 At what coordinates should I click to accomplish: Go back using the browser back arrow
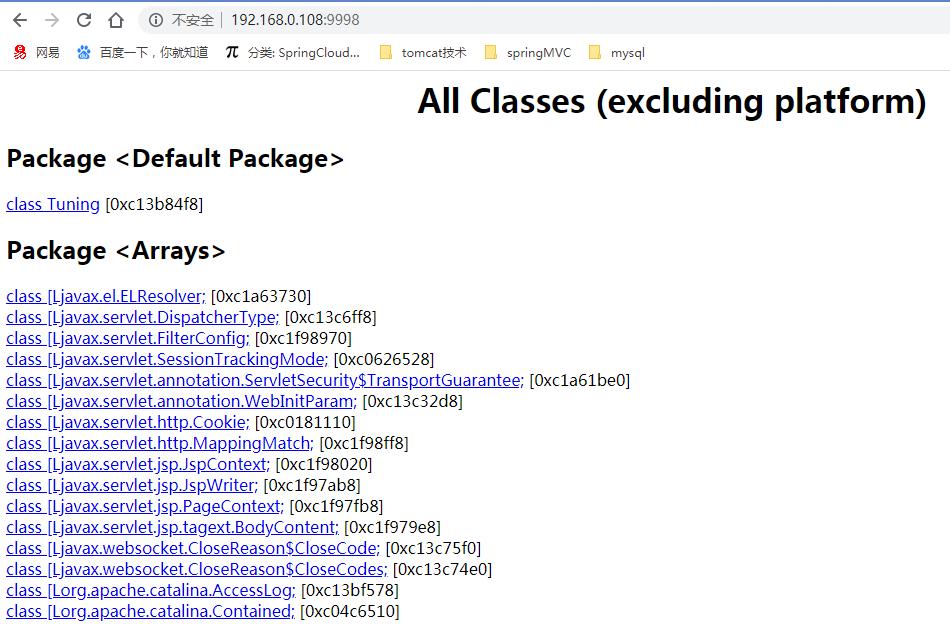[x=20, y=20]
